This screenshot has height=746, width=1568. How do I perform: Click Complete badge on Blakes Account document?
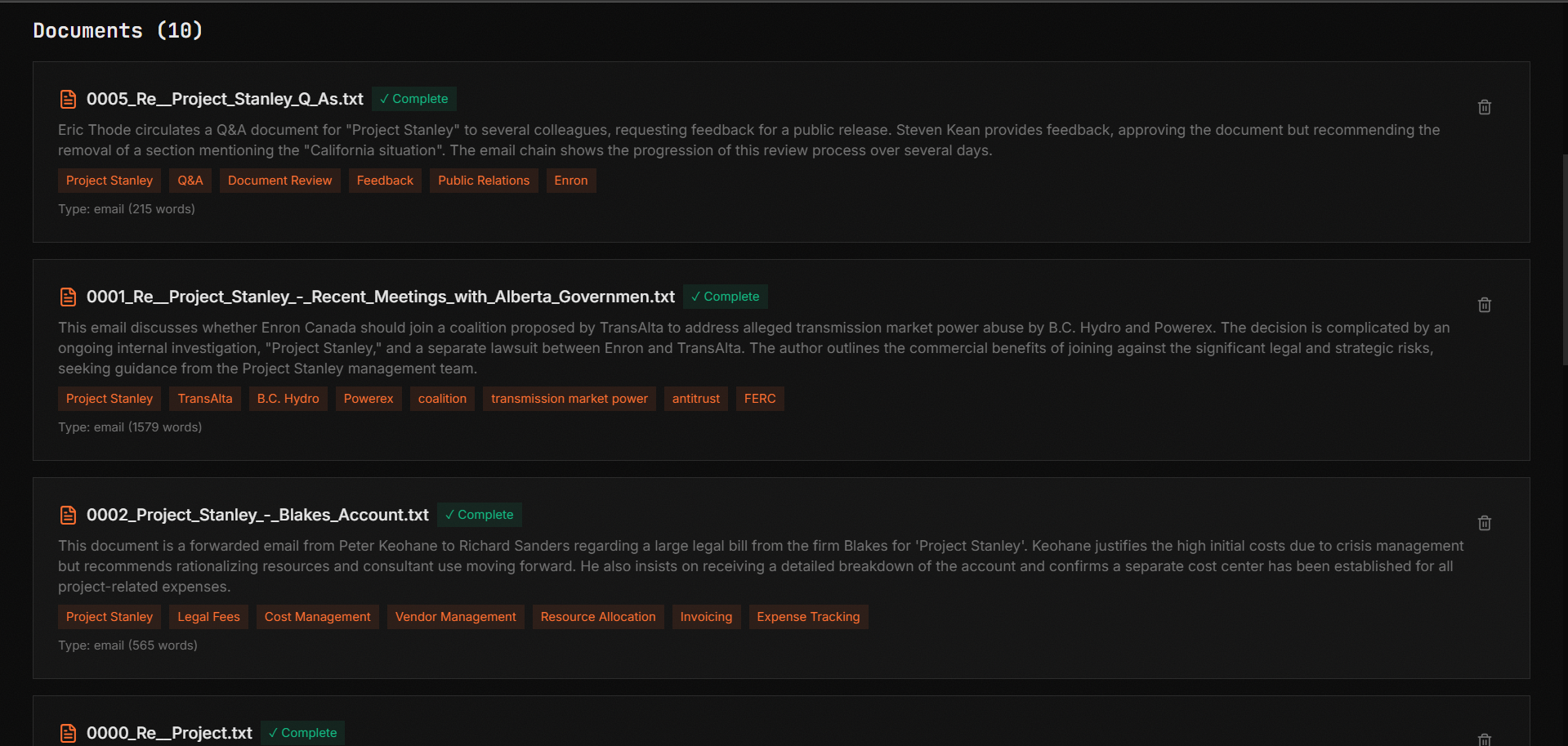tap(479, 515)
